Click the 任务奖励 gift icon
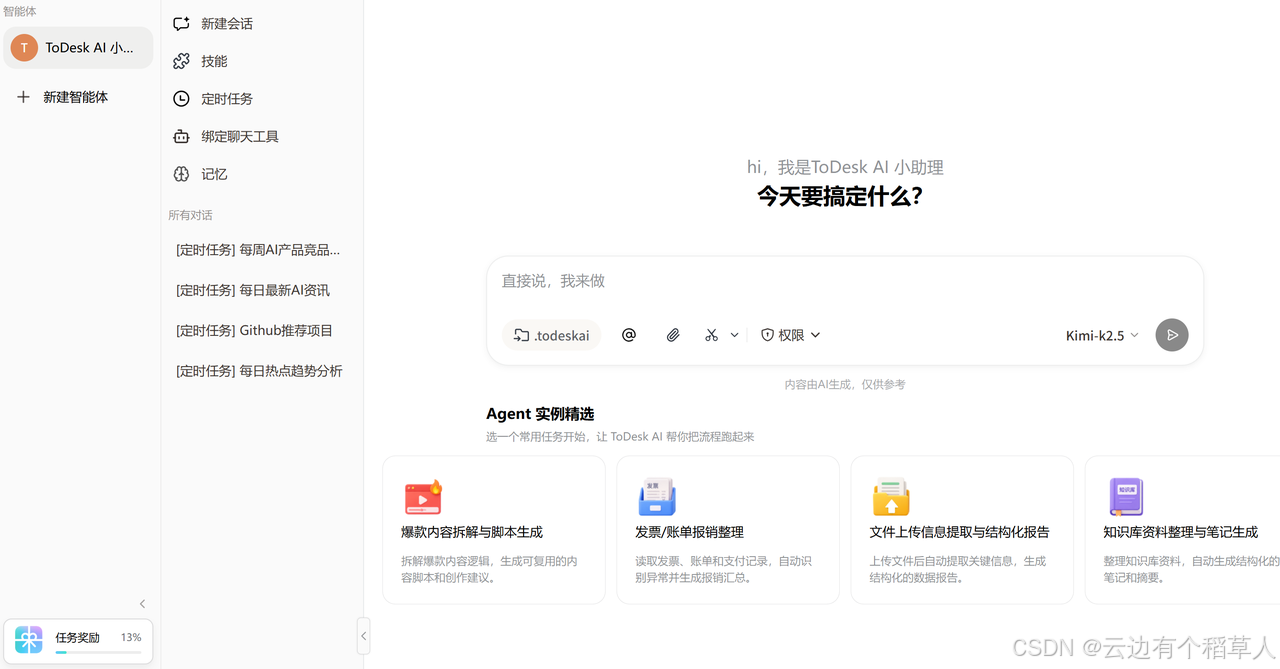This screenshot has height=669, width=1280. pos(29,639)
